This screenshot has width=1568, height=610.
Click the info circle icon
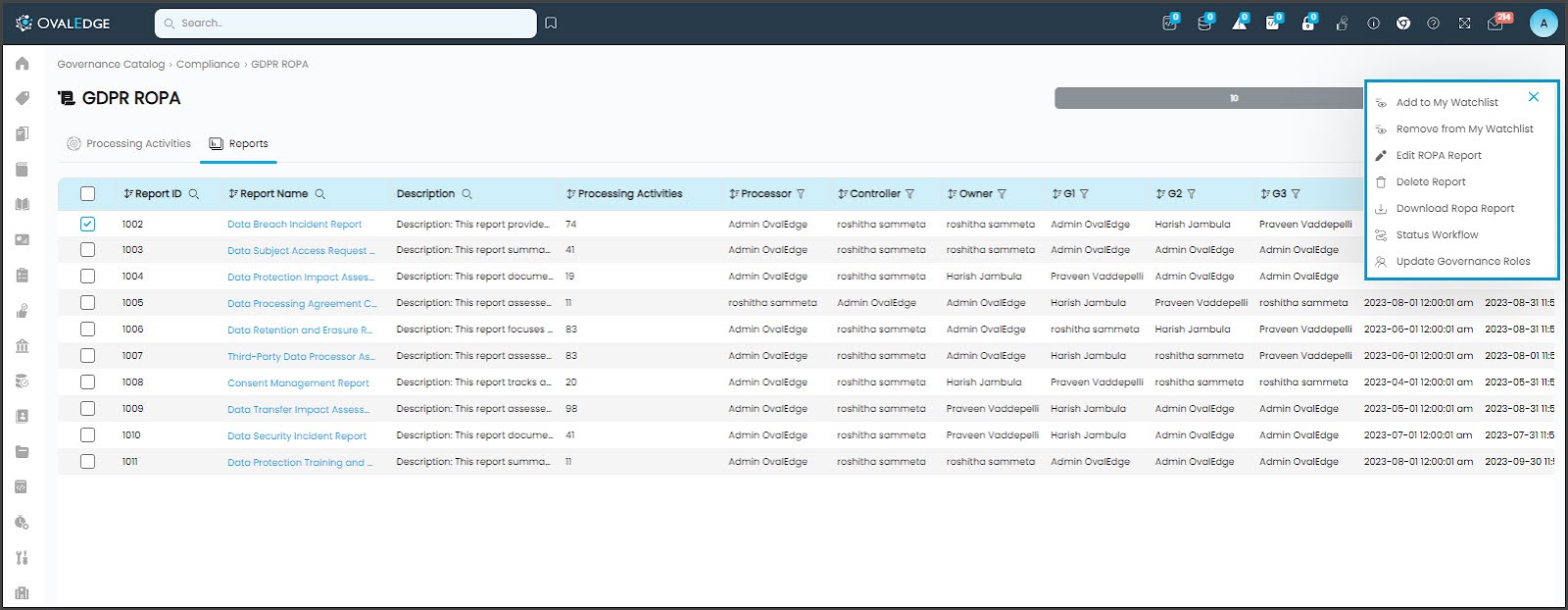tap(1373, 24)
